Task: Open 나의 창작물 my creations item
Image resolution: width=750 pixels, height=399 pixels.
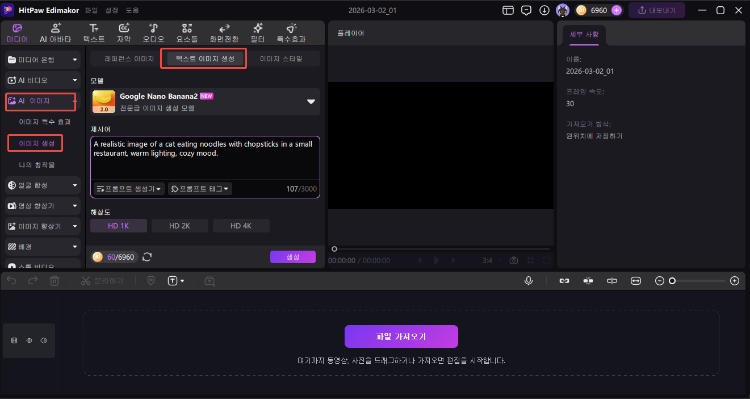Action: (x=36, y=165)
